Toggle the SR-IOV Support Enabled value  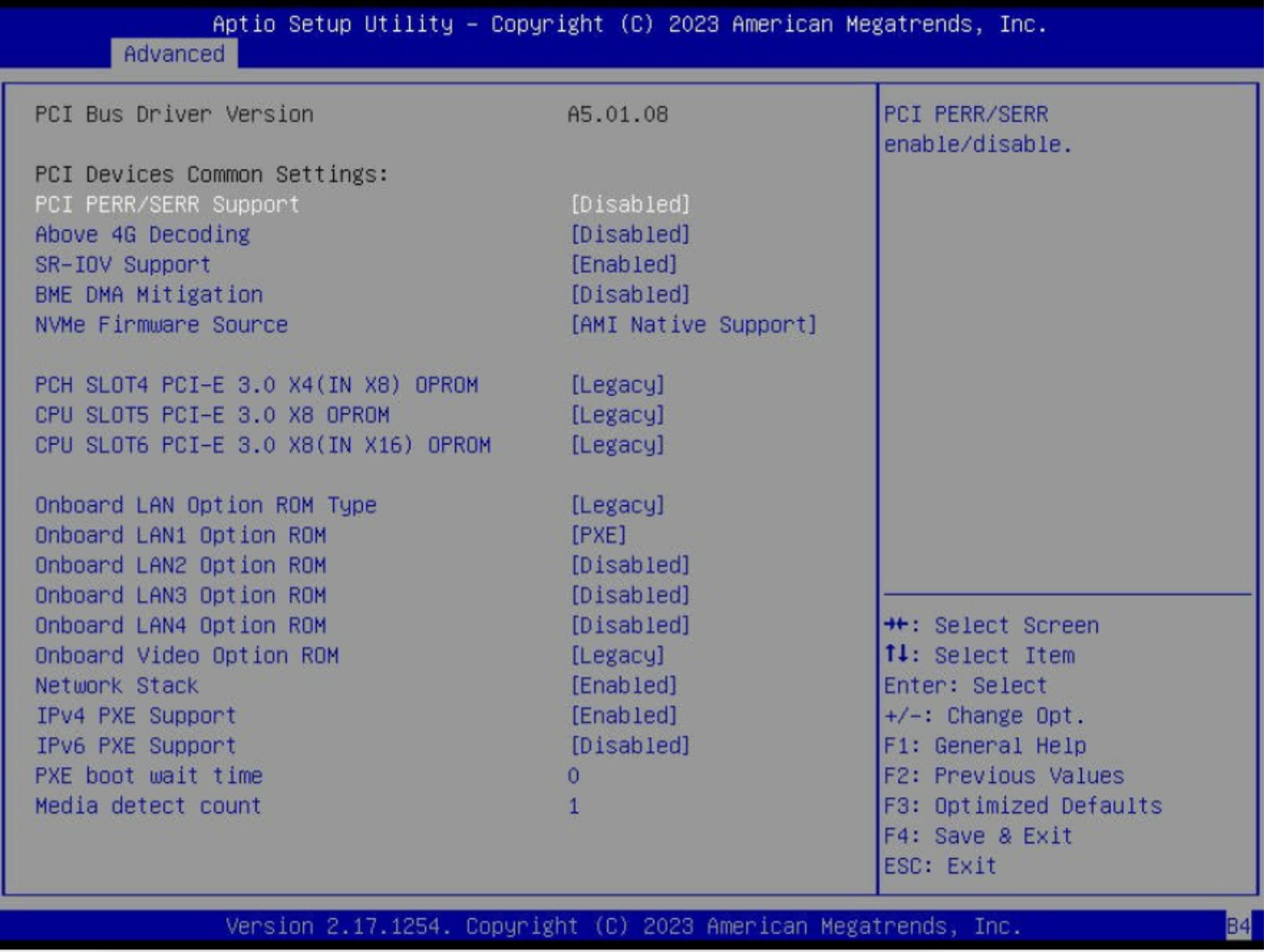[623, 265]
